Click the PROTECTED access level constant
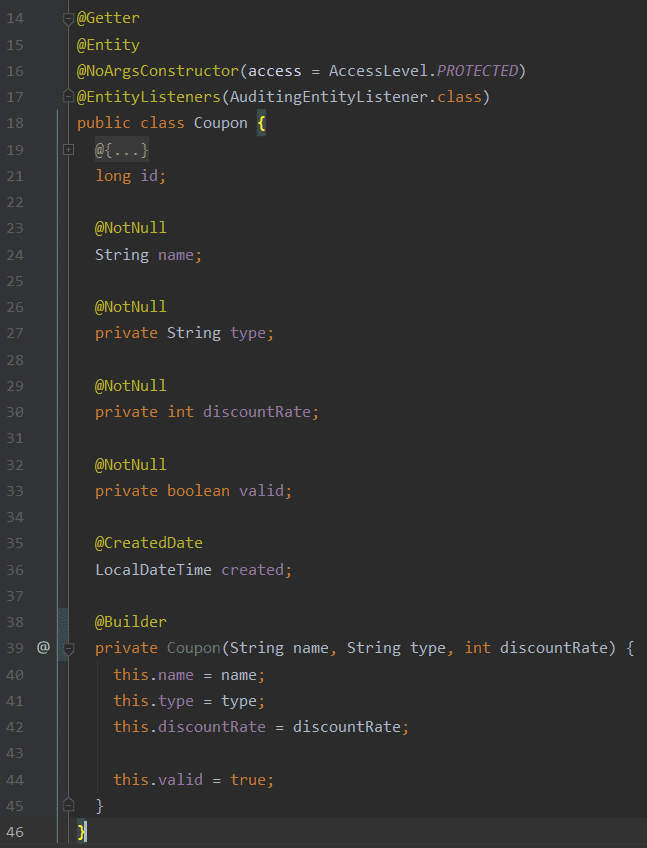The height and width of the screenshot is (848, 647). click(x=478, y=71)
